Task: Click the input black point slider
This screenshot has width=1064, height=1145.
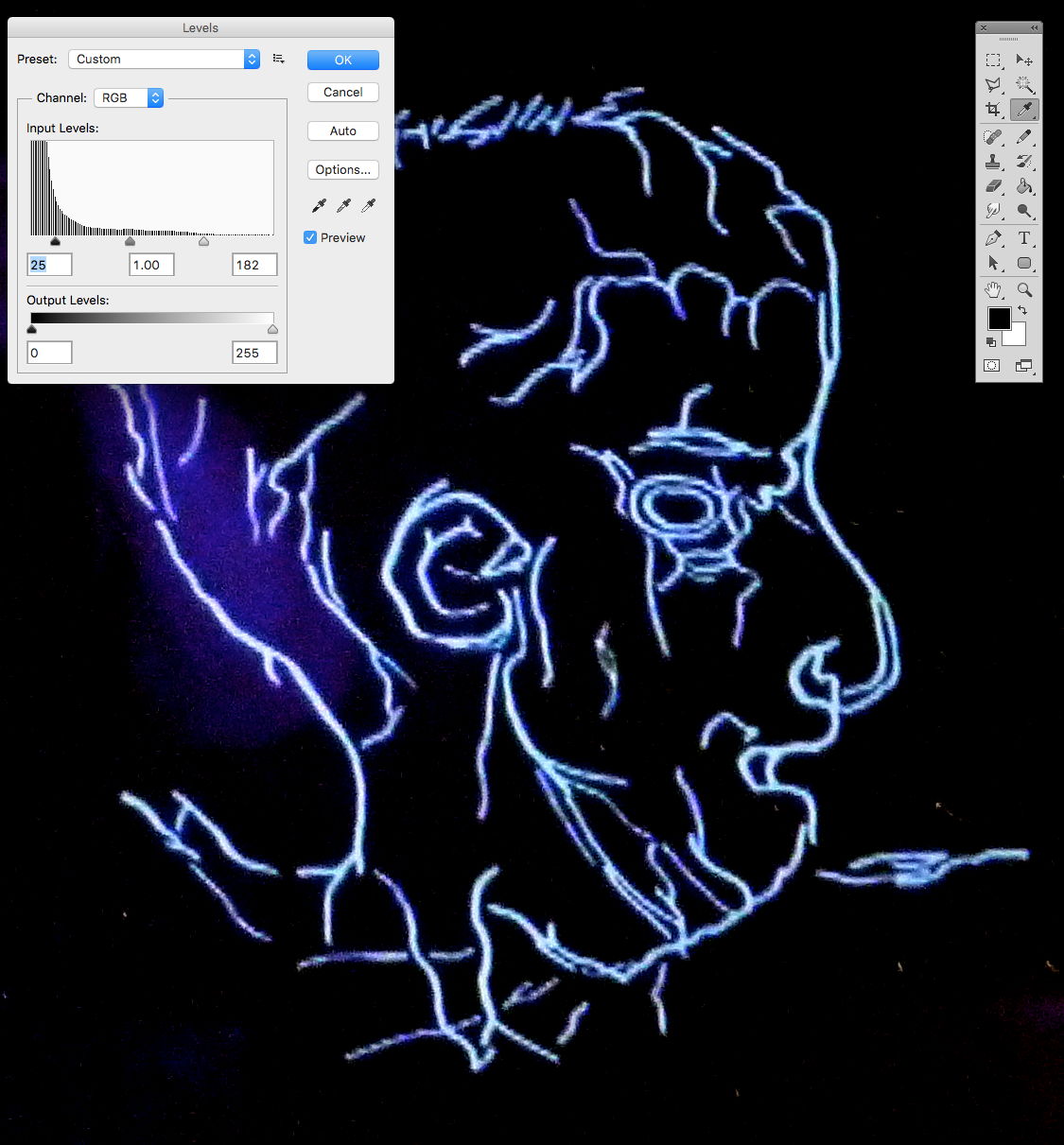Action: (x=56, y=242)
